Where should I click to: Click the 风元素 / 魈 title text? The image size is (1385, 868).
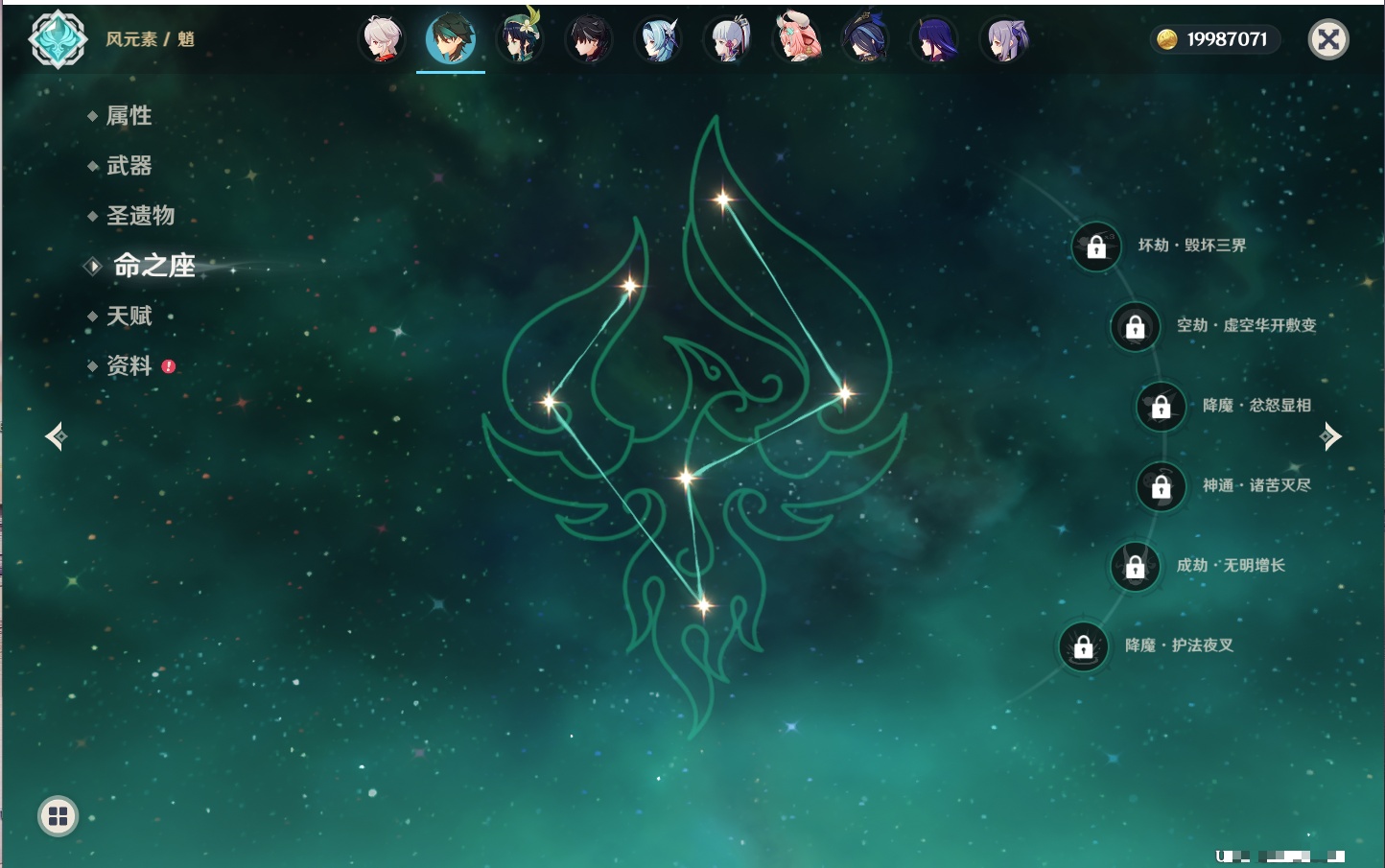tap(150, 39)
